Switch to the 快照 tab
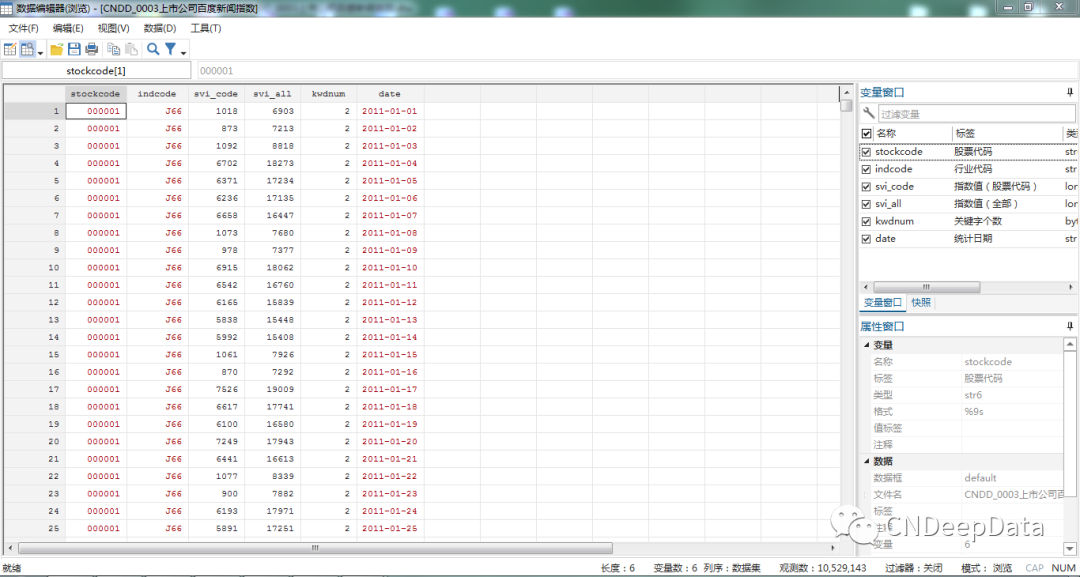 point(921,302)
